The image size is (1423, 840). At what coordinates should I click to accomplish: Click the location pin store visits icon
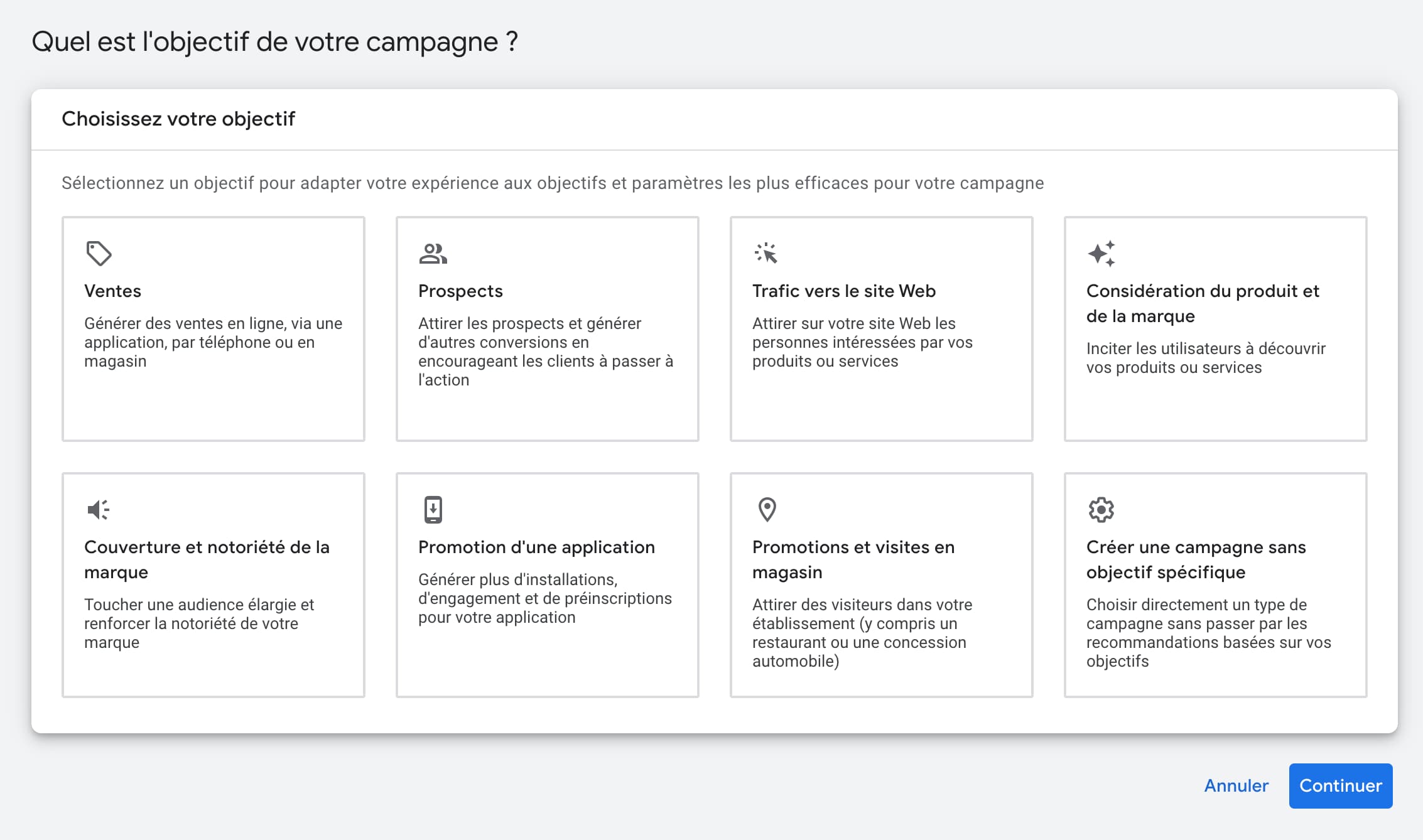(767, 510)
